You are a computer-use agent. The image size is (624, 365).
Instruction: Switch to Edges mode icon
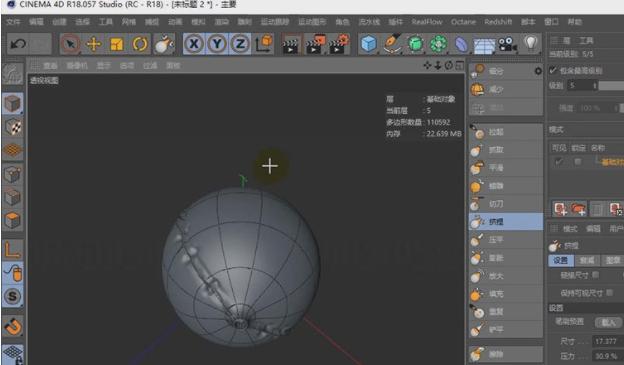tap(12, 197)
